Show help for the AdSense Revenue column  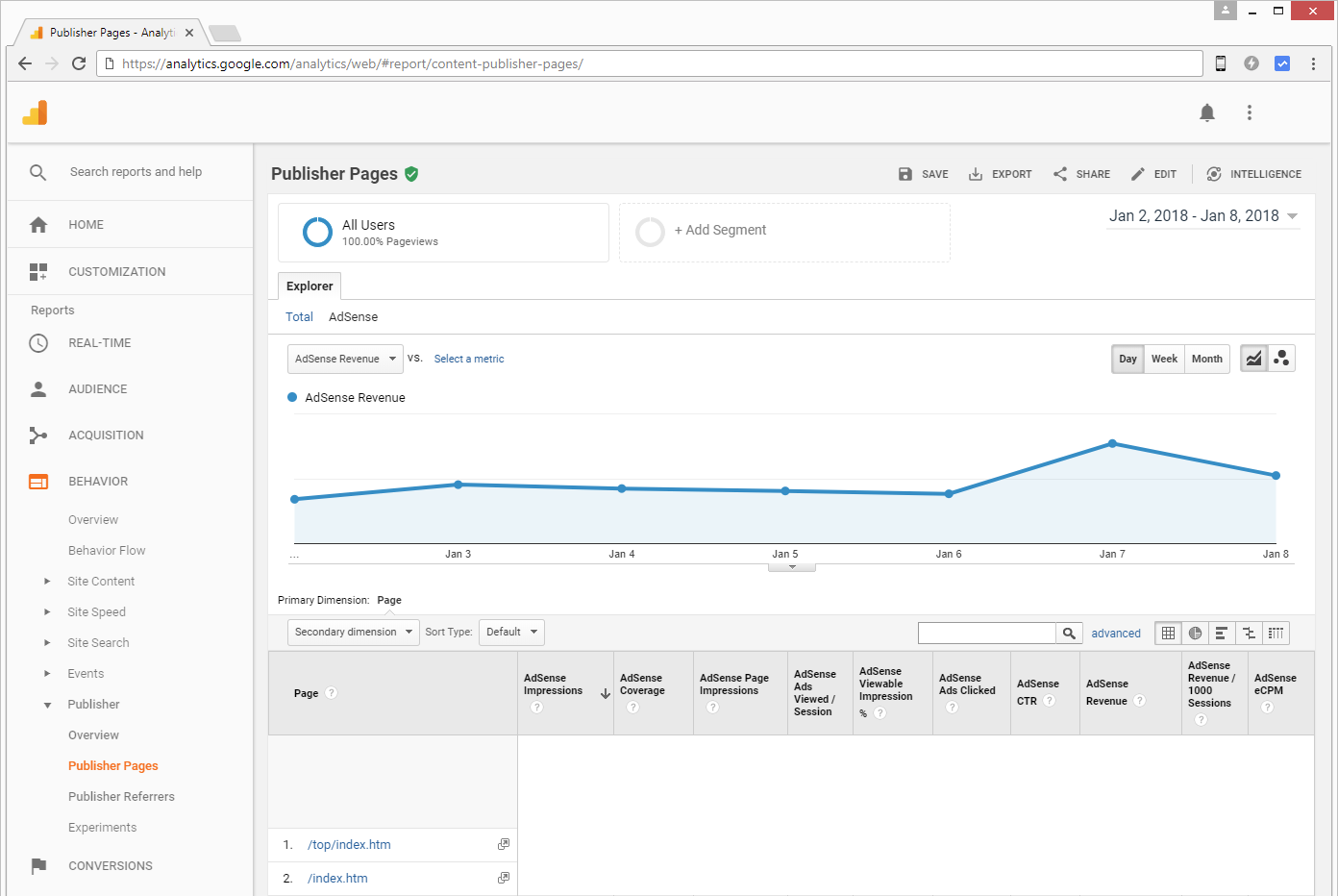tap(1140, 701)
